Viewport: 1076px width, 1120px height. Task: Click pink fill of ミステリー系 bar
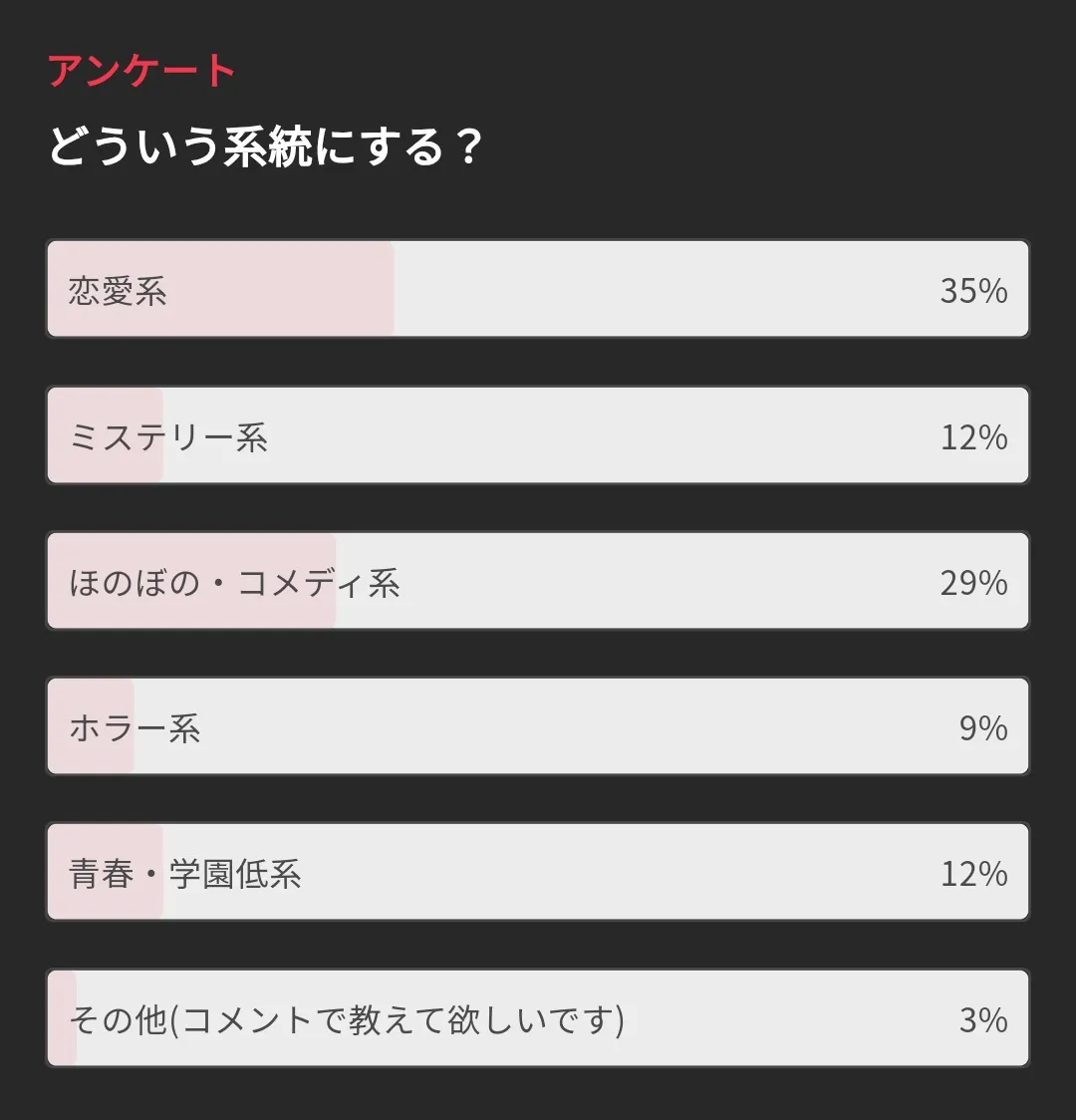point(105,435)
